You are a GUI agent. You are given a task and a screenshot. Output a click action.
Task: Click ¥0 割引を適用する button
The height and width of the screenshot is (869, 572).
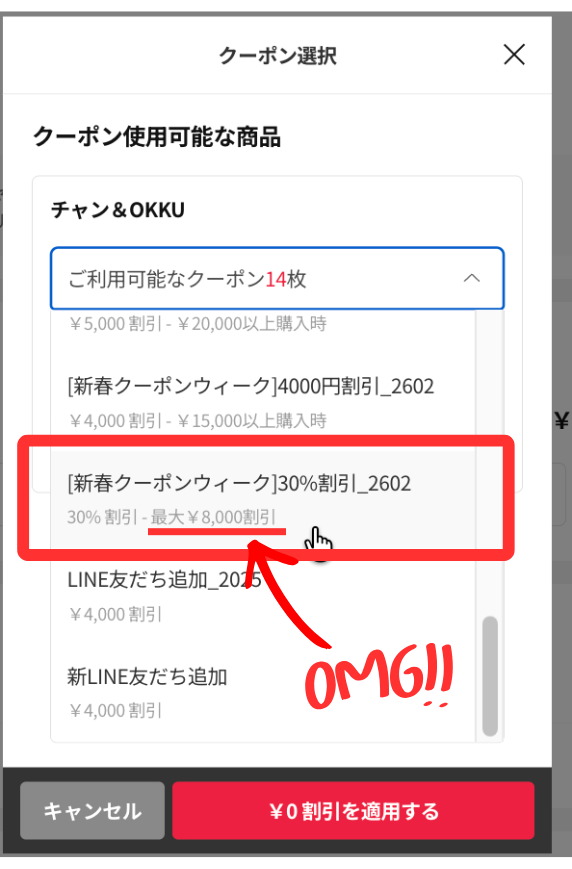(354, 811)
